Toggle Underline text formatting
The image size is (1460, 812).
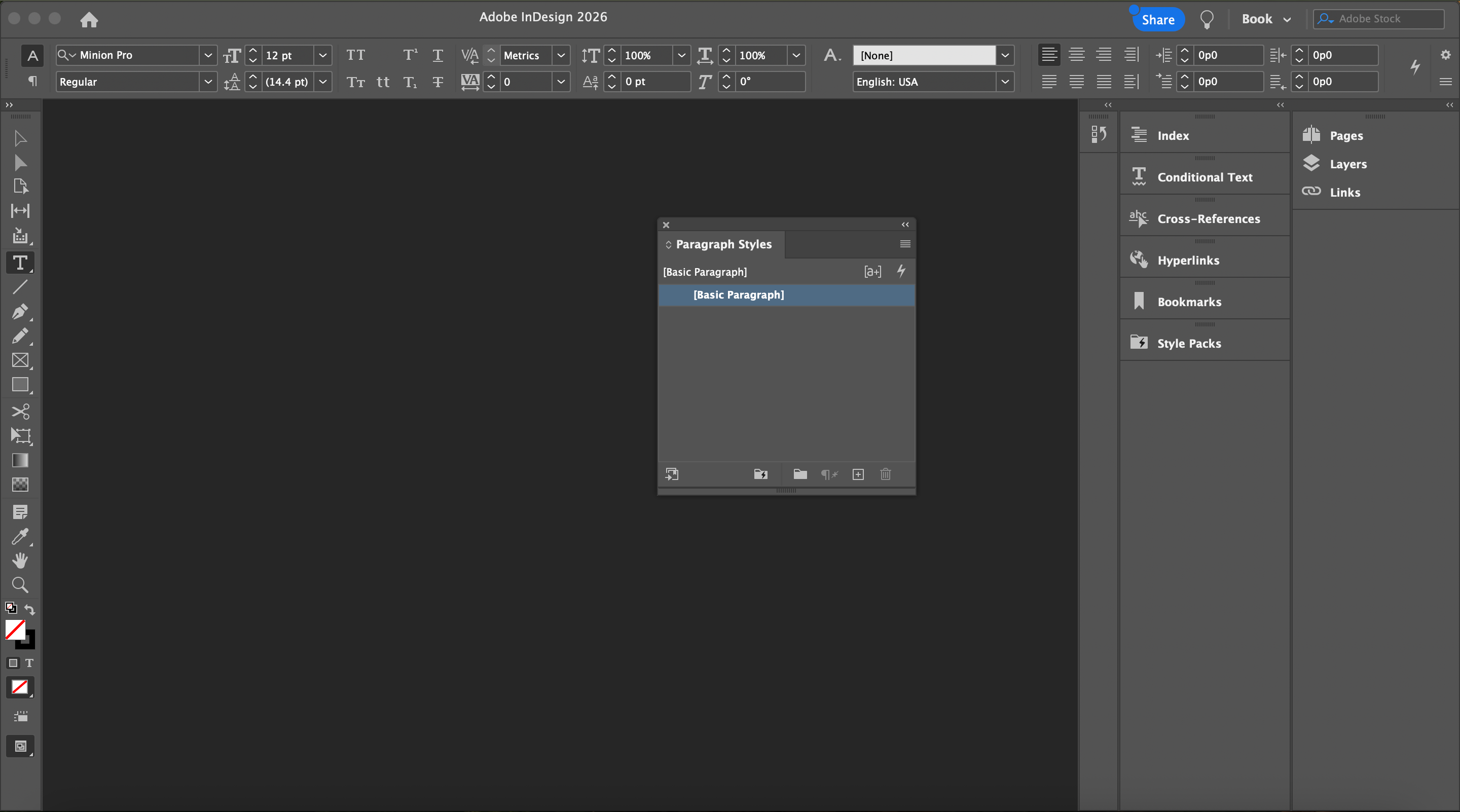pyautogui.click(x=437, y=55)
